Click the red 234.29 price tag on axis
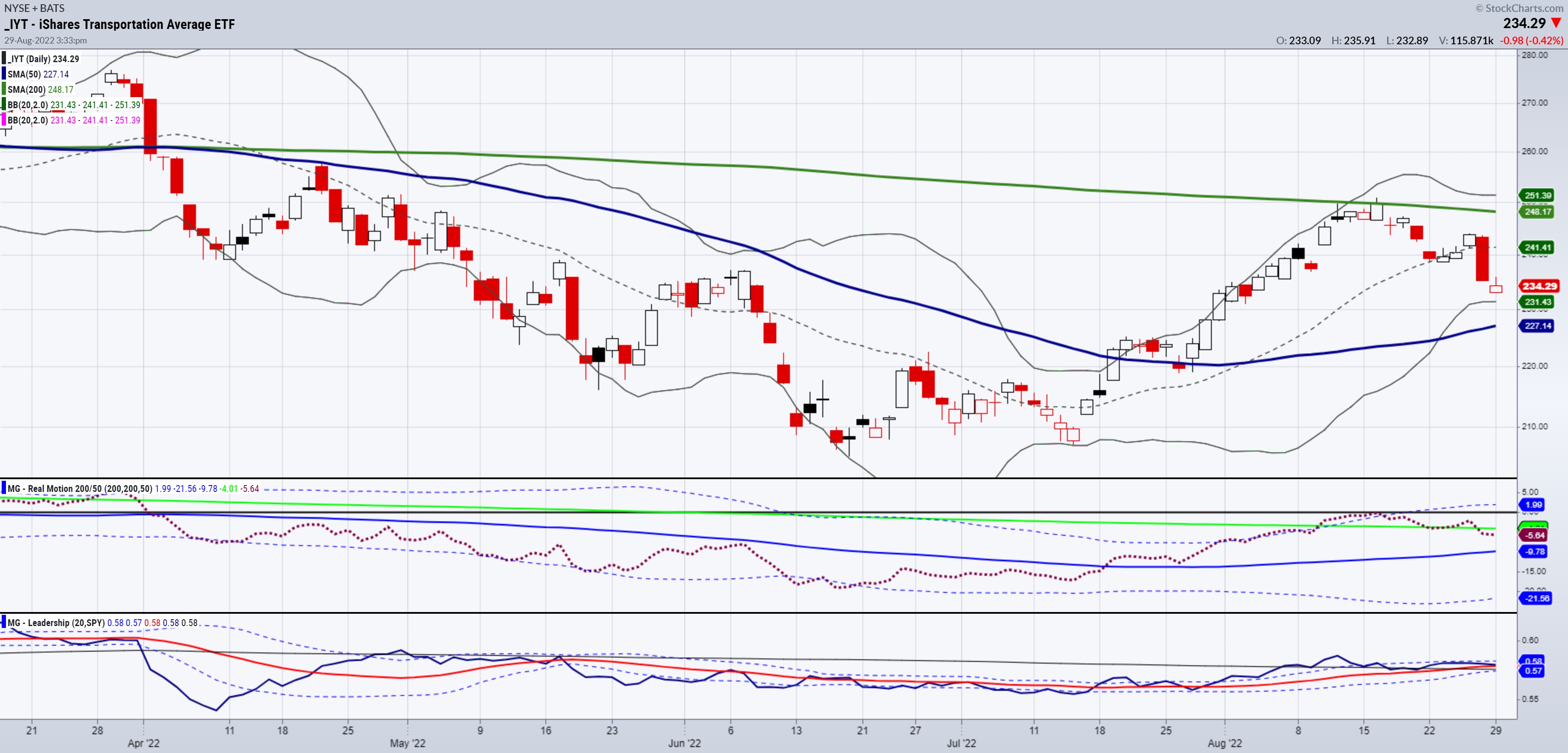The width and height of the screenshot is (1568, 753). (1539, 286)
